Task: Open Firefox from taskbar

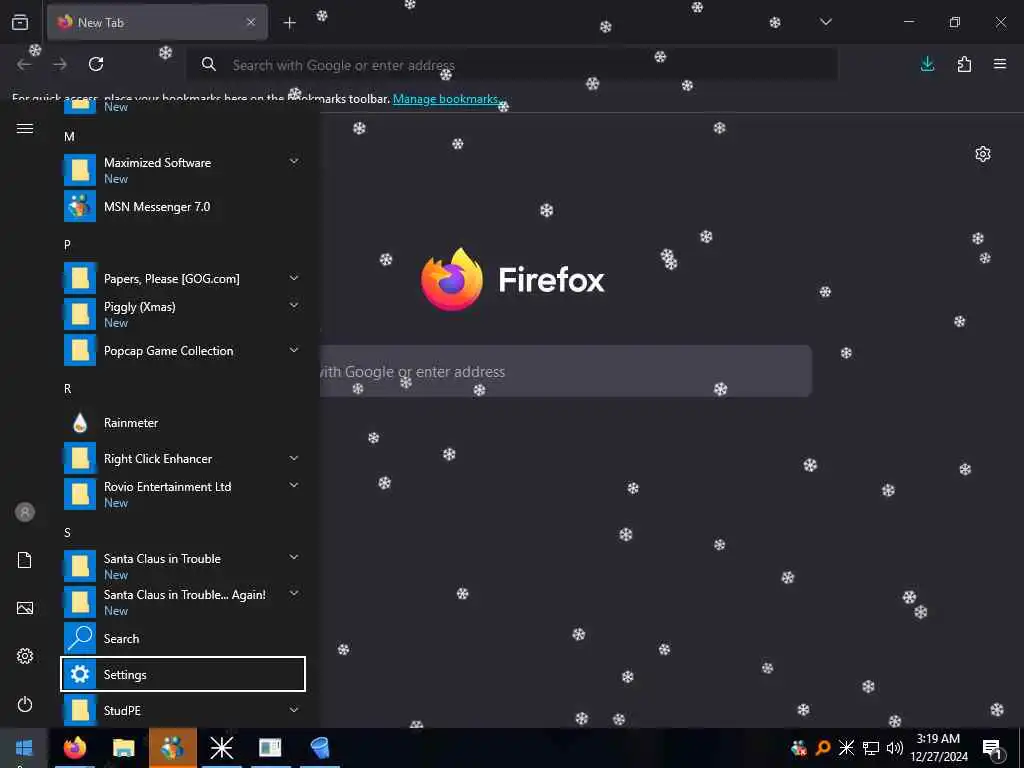Action: [x=75, y=748]
